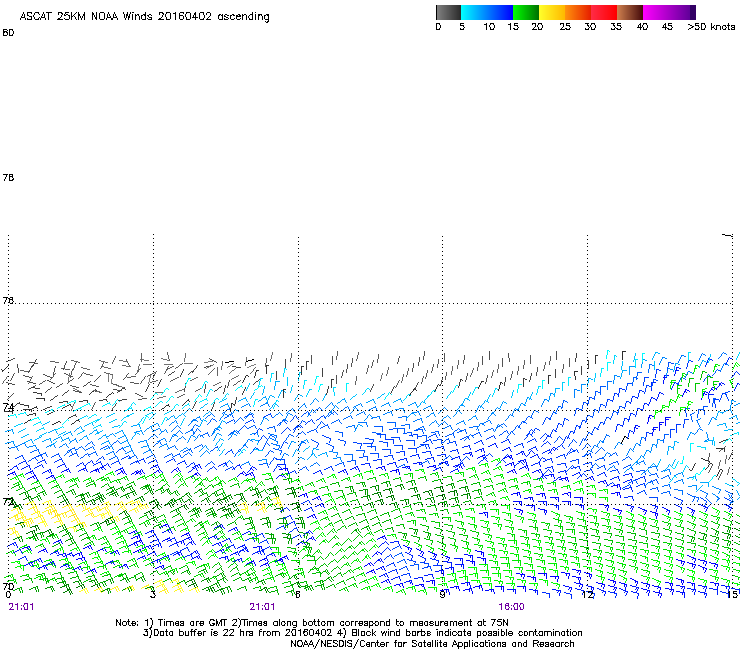Click the '>50 knots' legend label
740x650 pixels.
click(x=711, y=27)
